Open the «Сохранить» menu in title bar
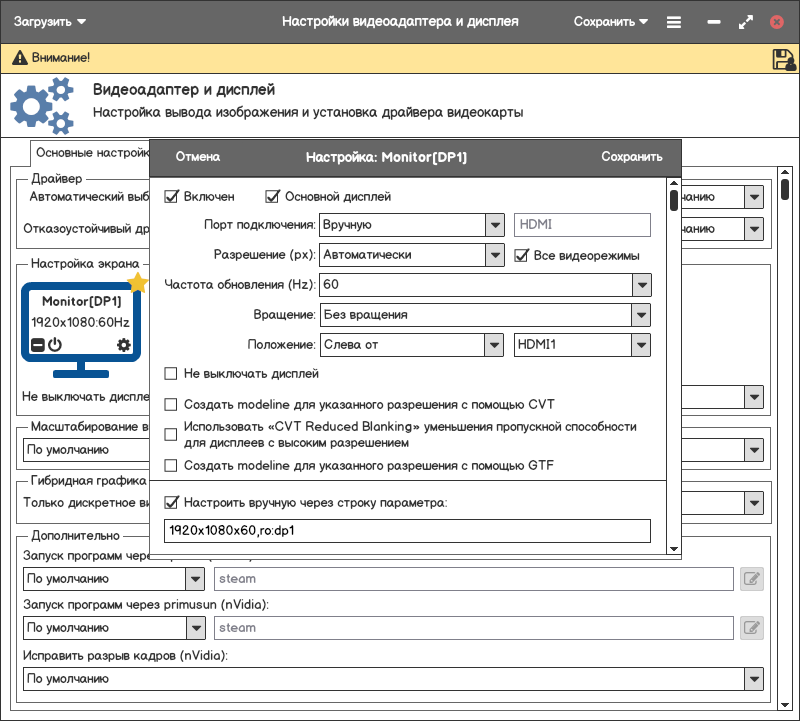 pyautogui.click(x=611, y=21)
